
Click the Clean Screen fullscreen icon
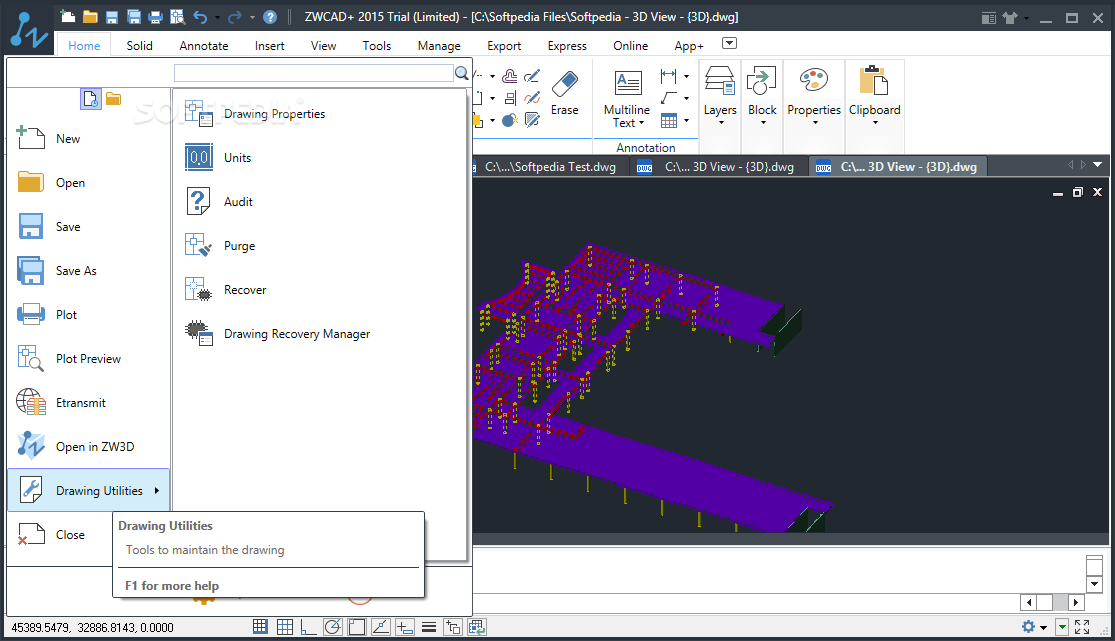[1082, 627]
